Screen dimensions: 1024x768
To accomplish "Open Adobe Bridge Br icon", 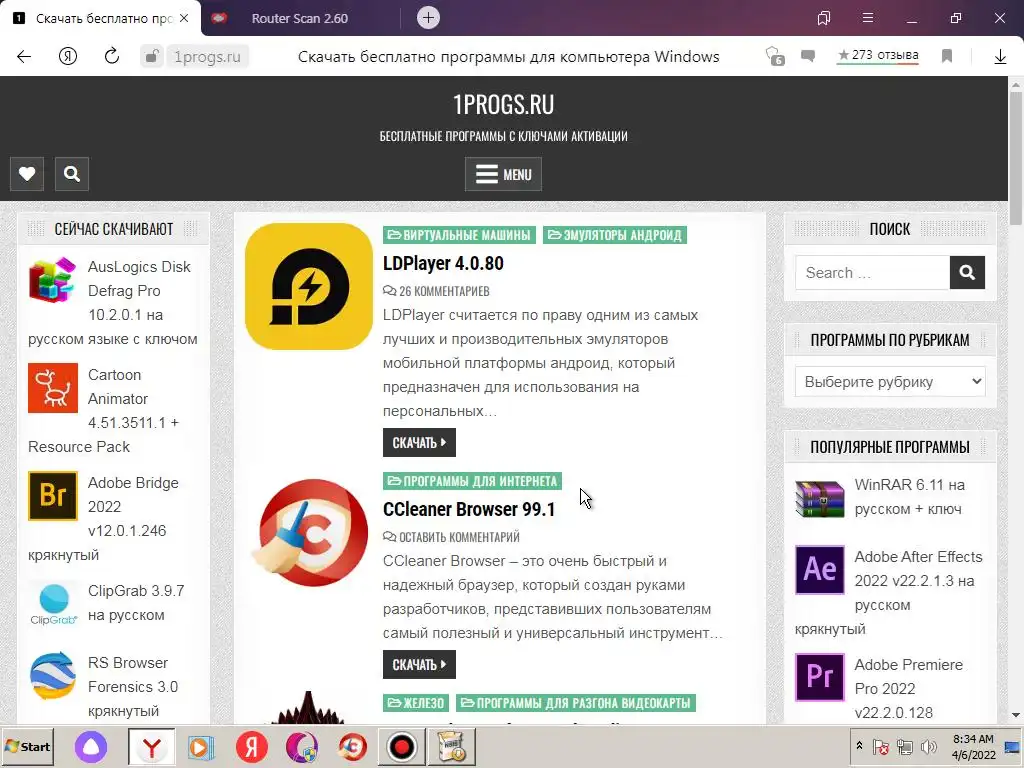I will coord(53,496).
